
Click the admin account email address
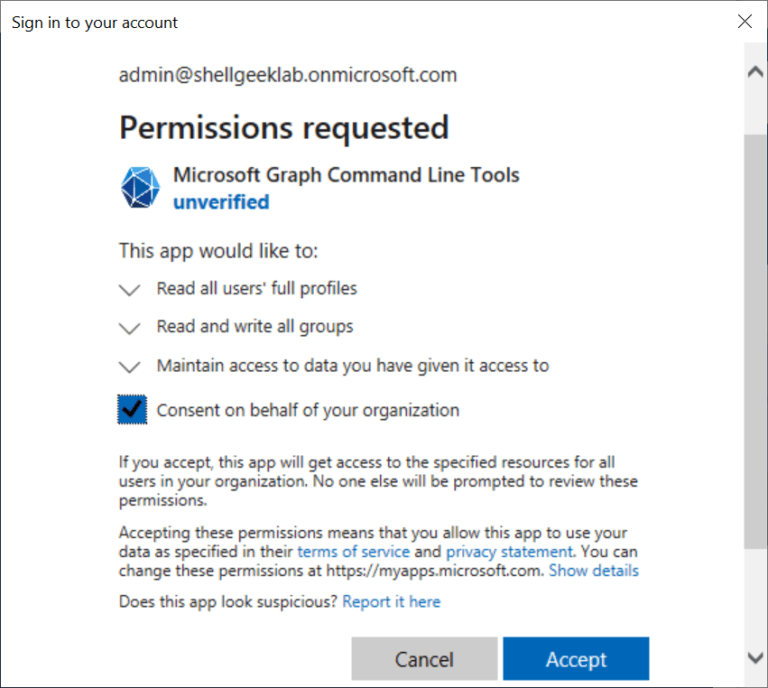tap(288, 75)
